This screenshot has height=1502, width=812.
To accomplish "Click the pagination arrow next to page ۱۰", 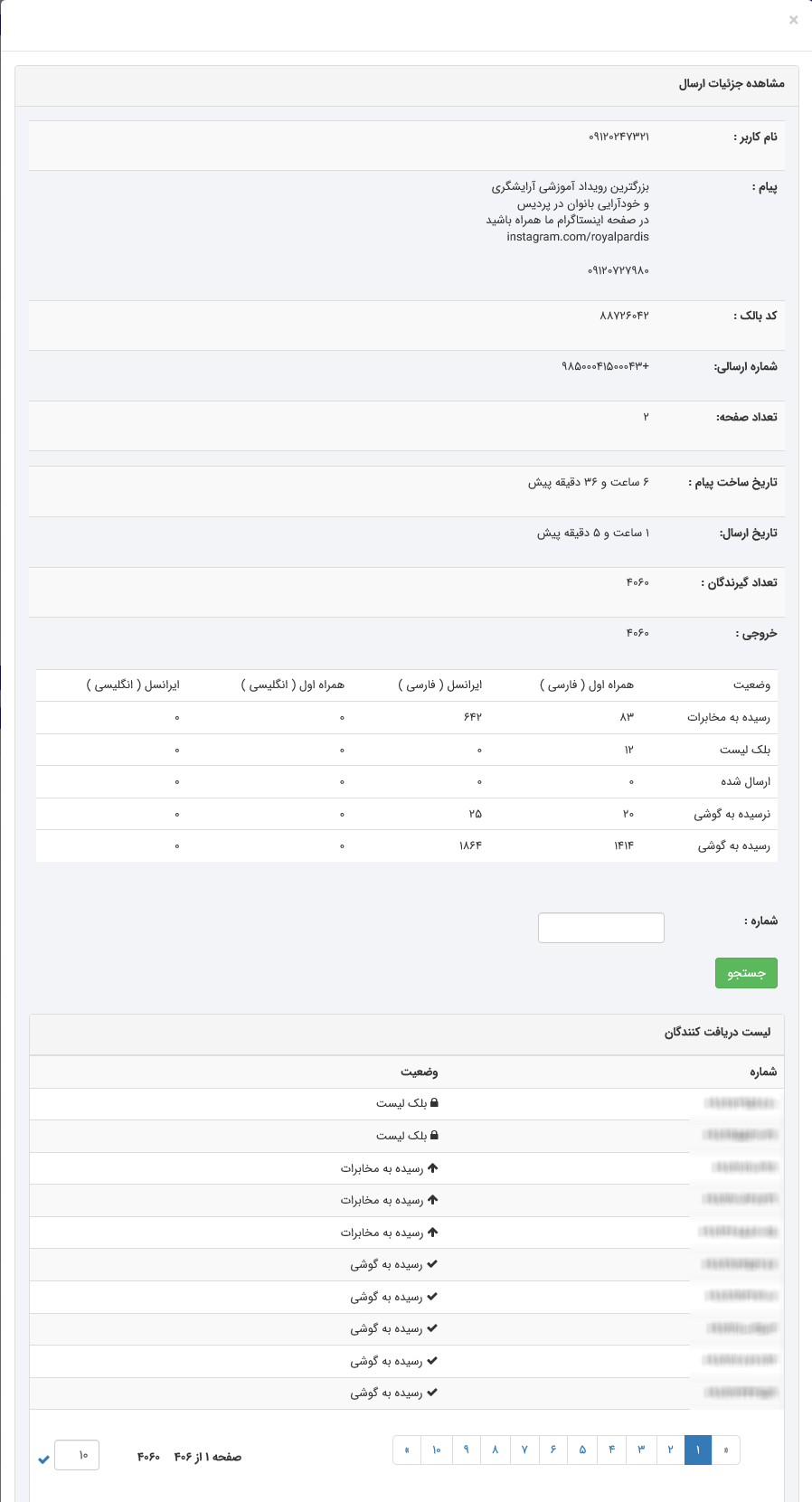I will click(407, 1450).
